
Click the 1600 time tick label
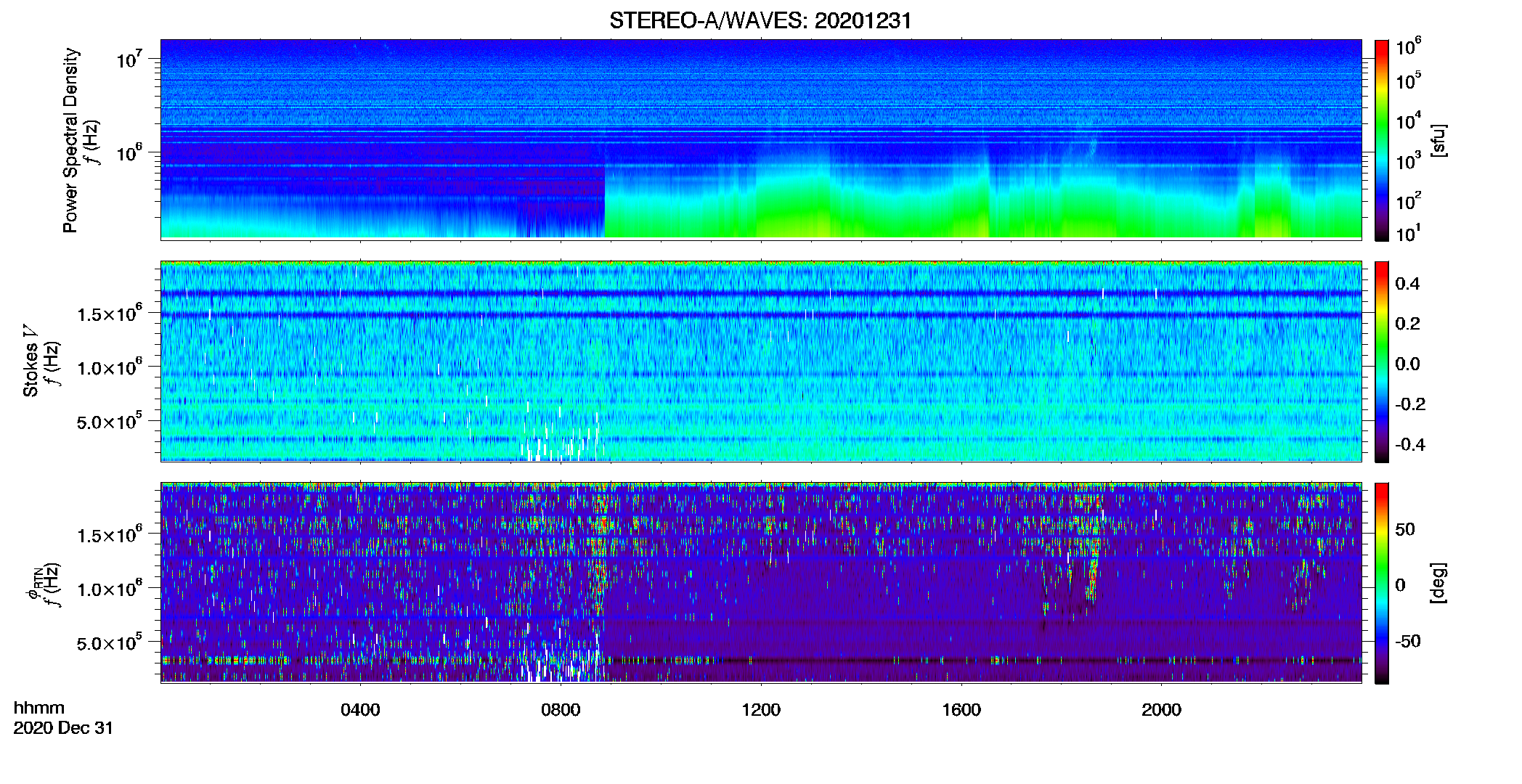(x=961, y=709)
